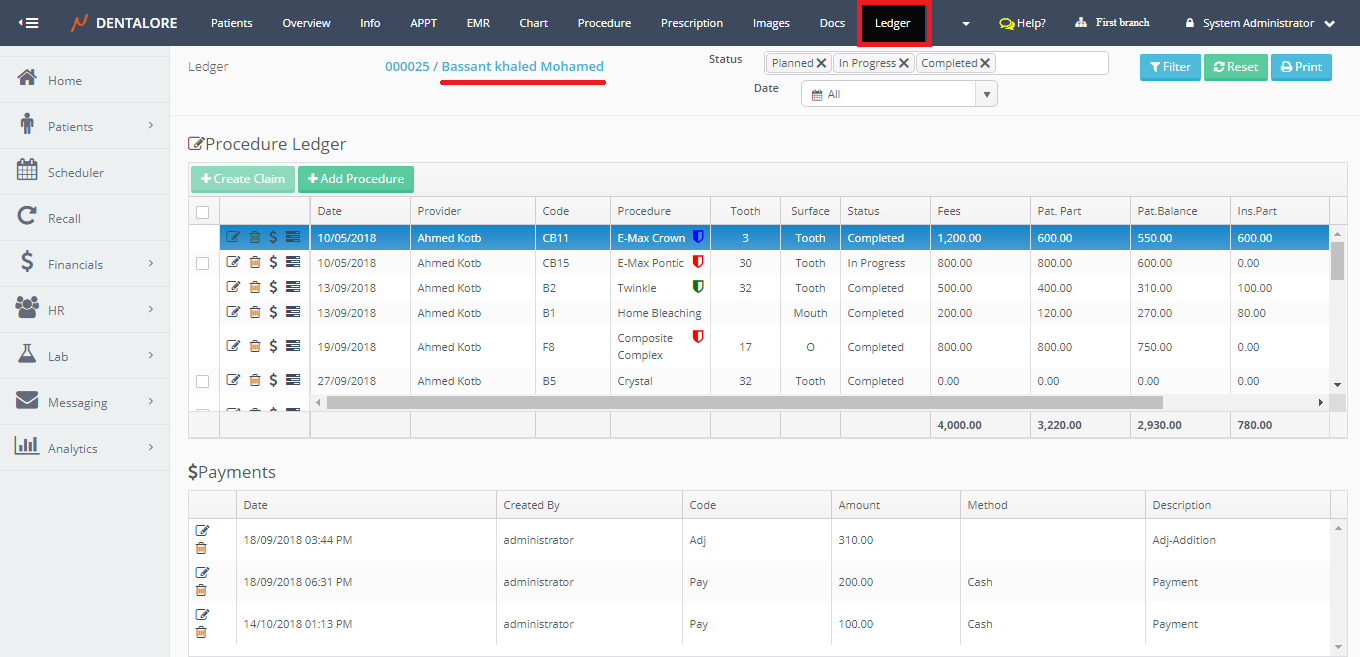Tick the checkbox for E-Max Pontic row
This screenshot has width=1360, height=657.
(x=203, y=263)
